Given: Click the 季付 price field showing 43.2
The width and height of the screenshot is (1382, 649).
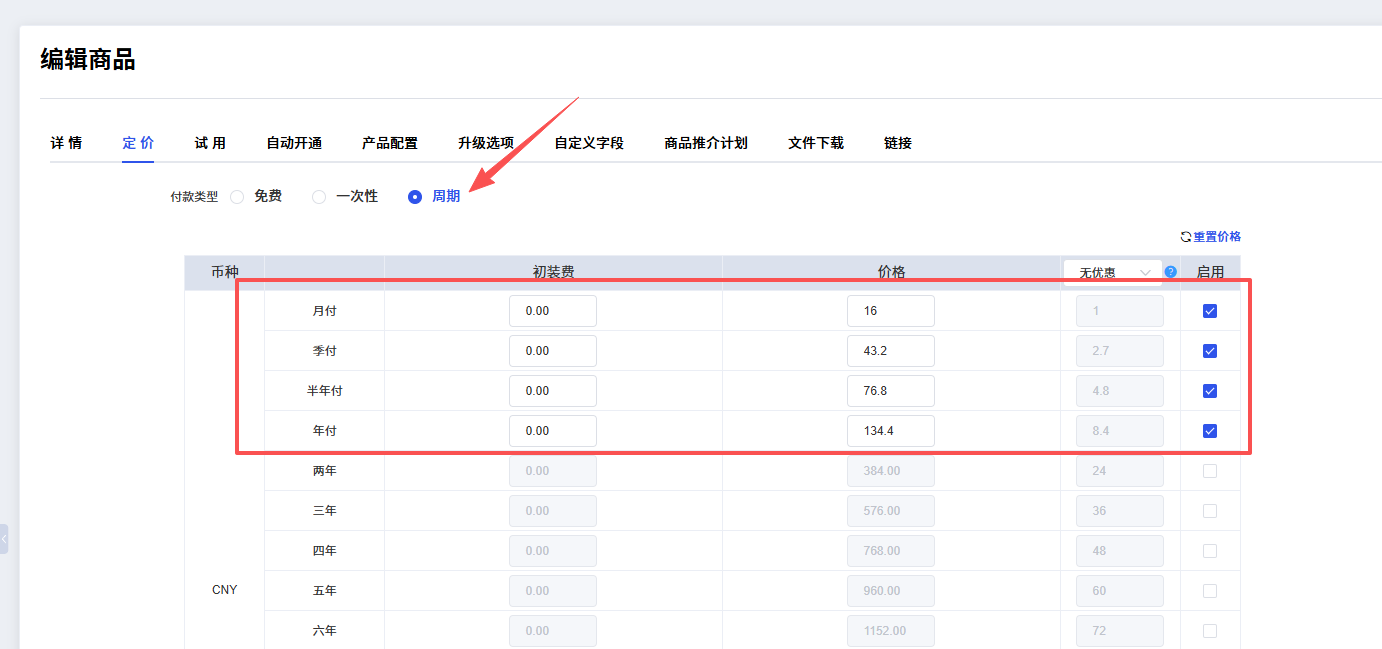Looking at the screenshot, I should click(891, 351).
